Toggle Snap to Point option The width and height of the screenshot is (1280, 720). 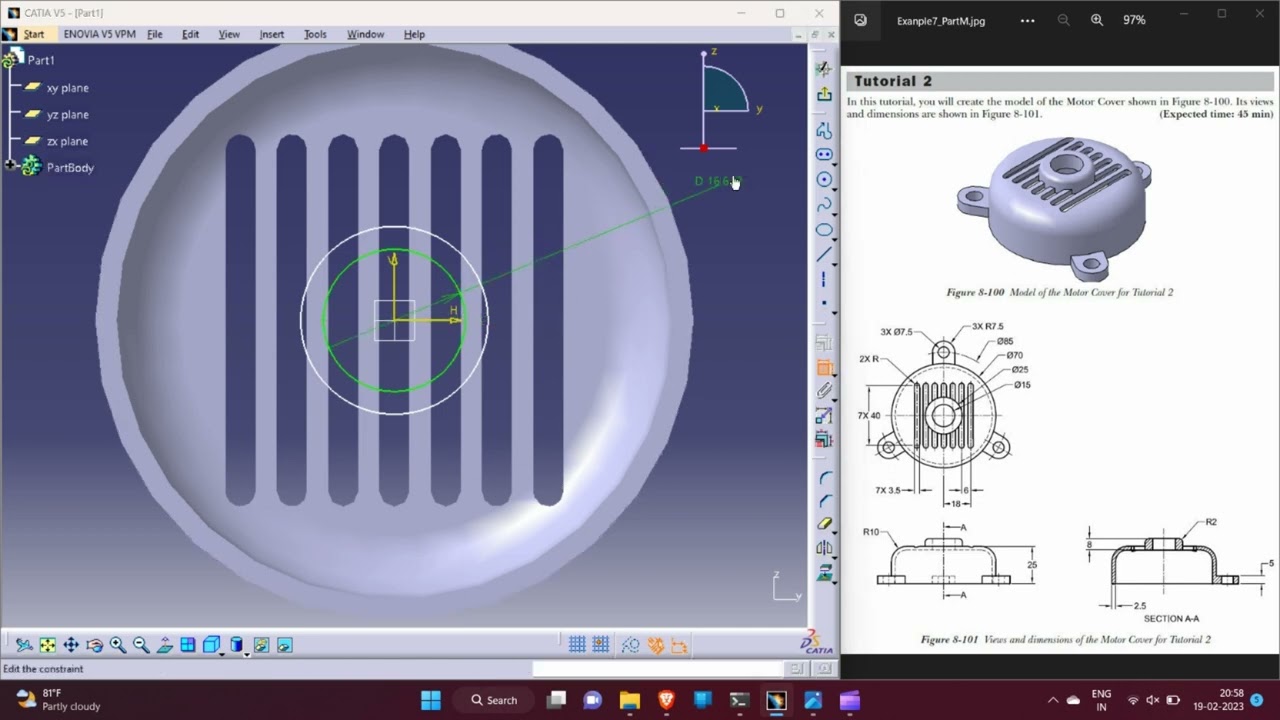pyautogui.click(x=601, y=645)
